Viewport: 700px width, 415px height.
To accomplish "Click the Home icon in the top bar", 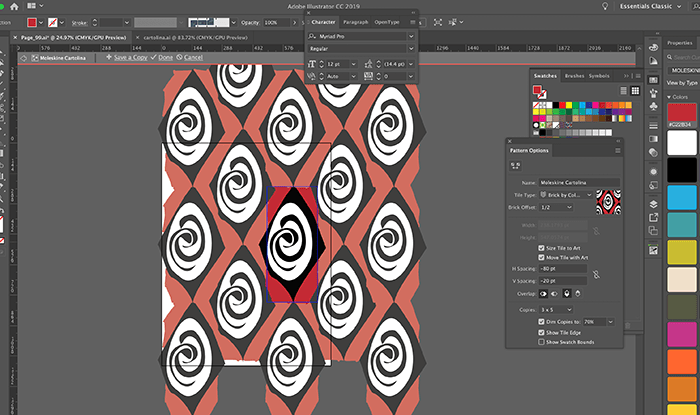I will [14, 6].
